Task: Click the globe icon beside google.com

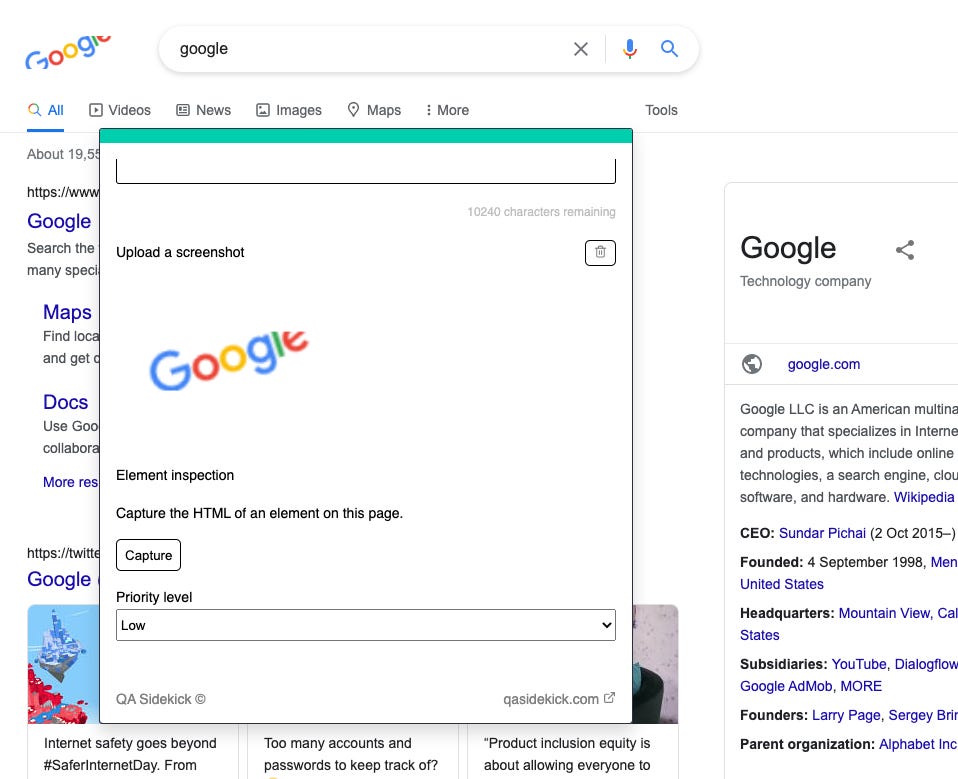Action: tap(751, 364)
